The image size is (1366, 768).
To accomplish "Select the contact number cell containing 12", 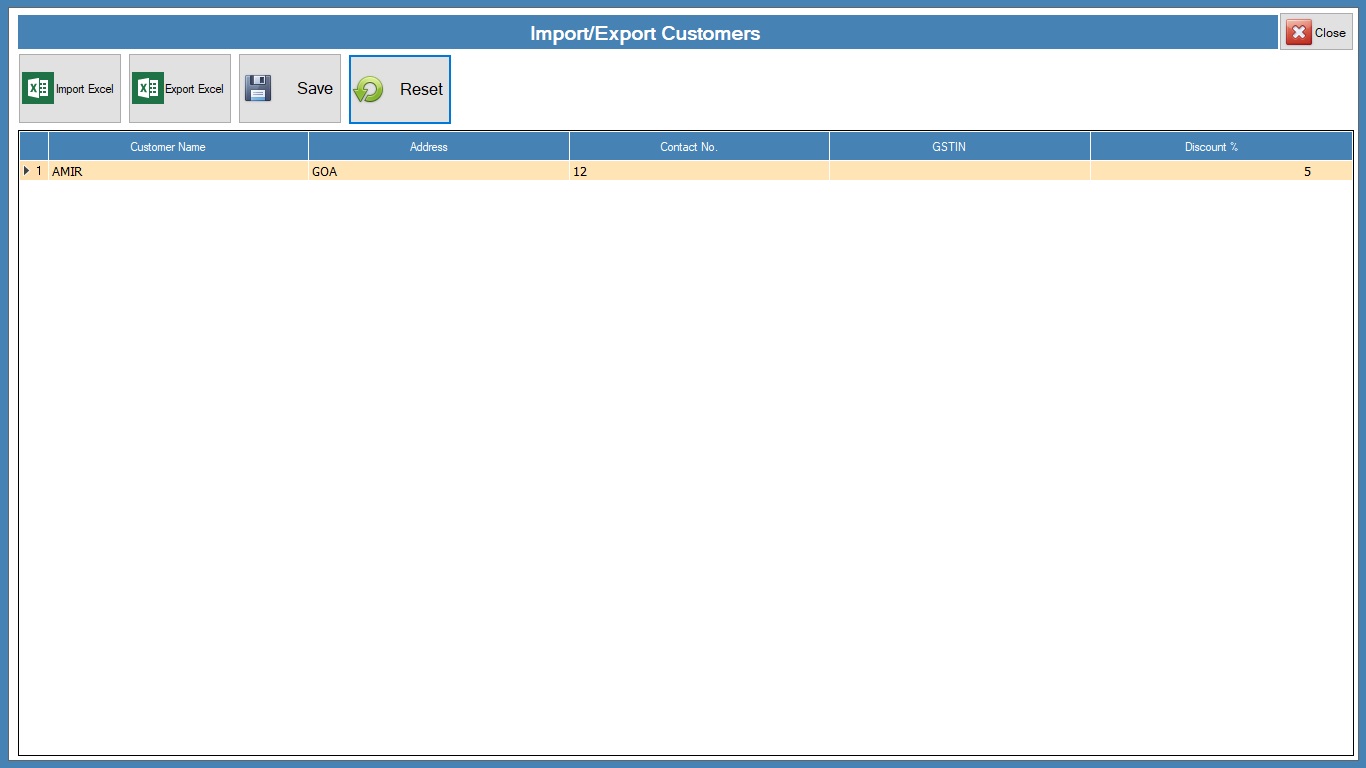I will click(698, 172).
